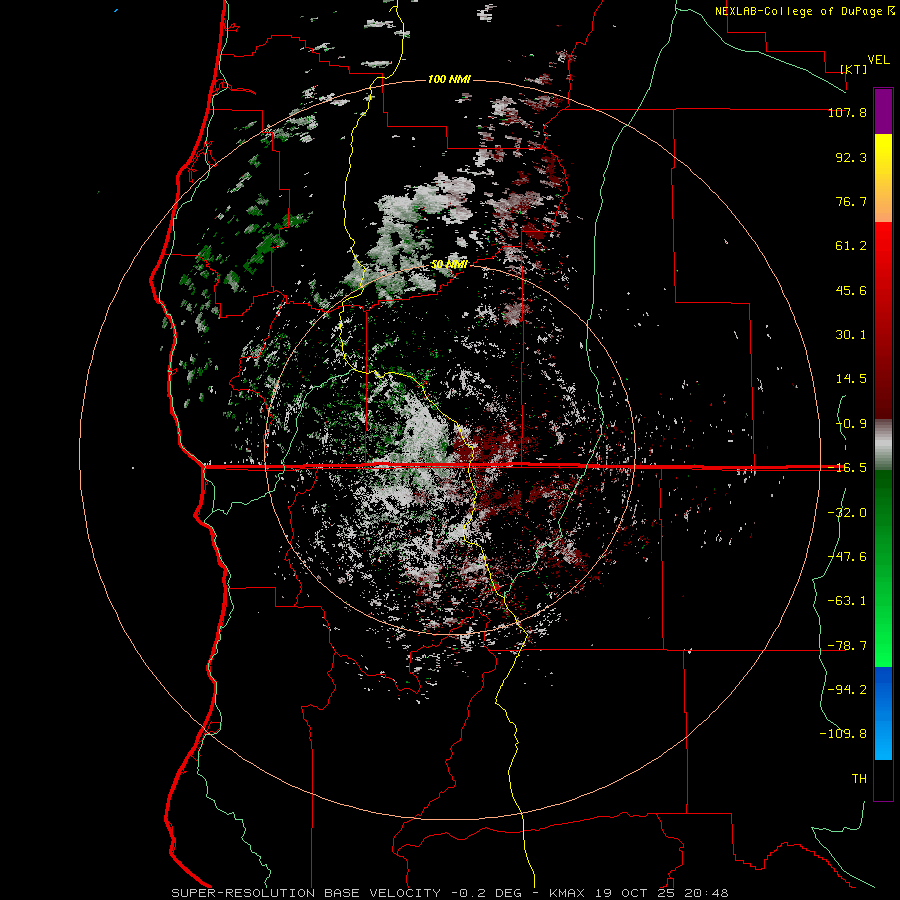Viewport: 900px width, 900px height.
Task: Select the -109.8 scale value
Action: (x=843, y=734)
